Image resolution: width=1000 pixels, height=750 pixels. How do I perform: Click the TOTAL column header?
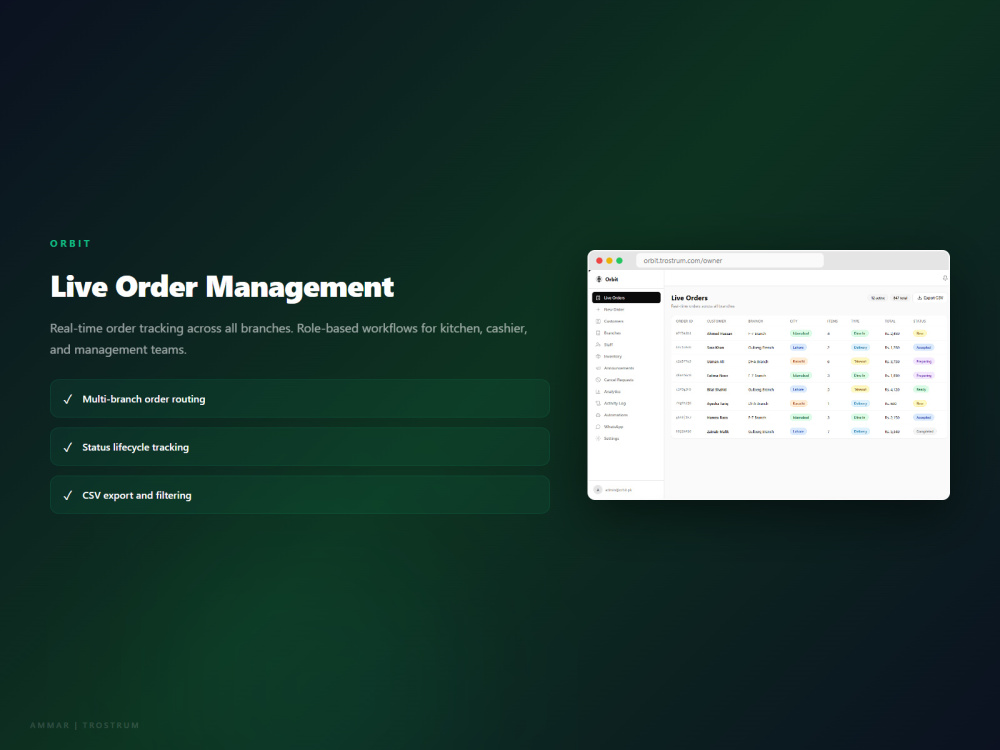(890, 321)
